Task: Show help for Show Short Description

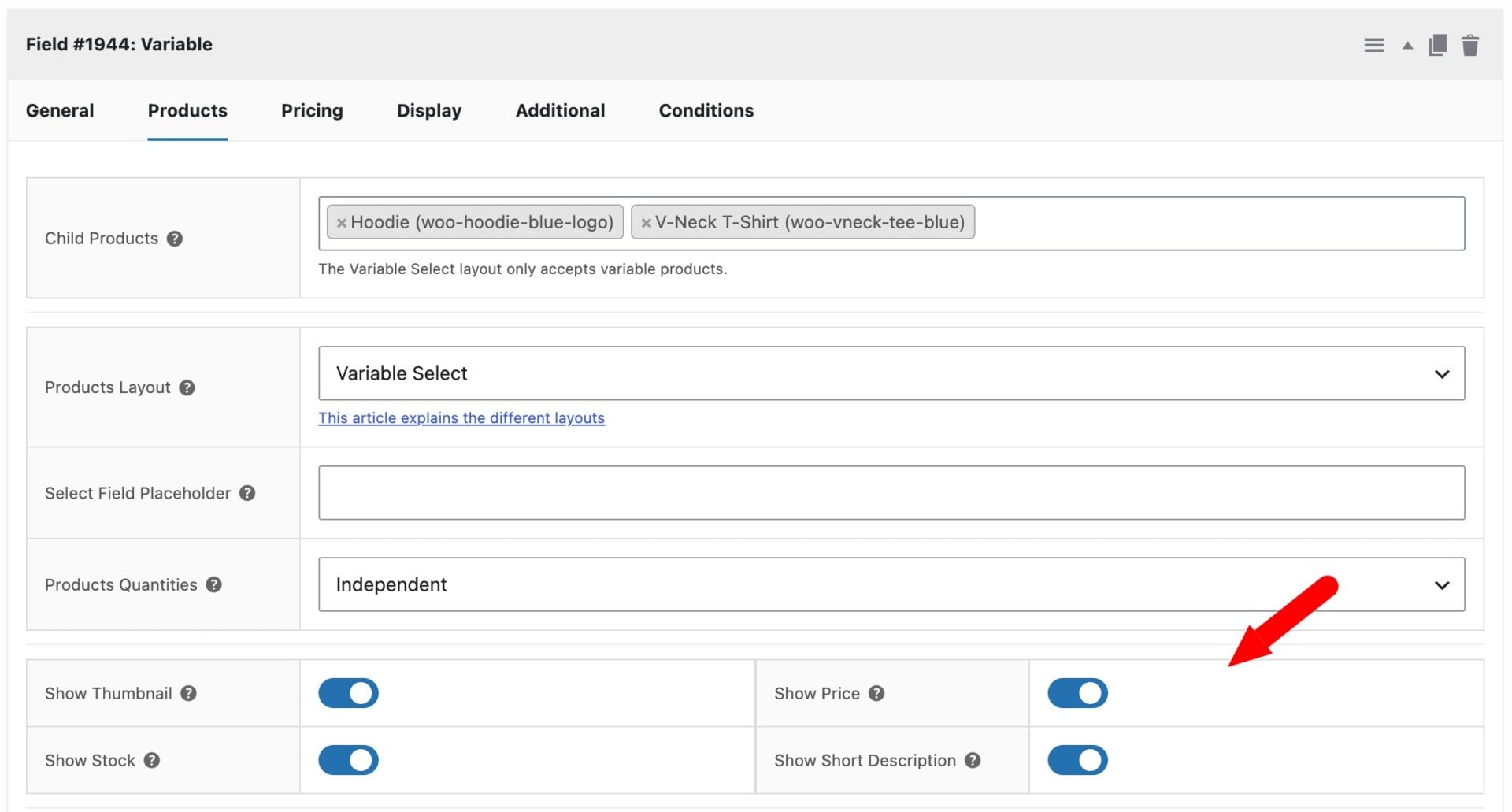Action: (x=973, y=760)
